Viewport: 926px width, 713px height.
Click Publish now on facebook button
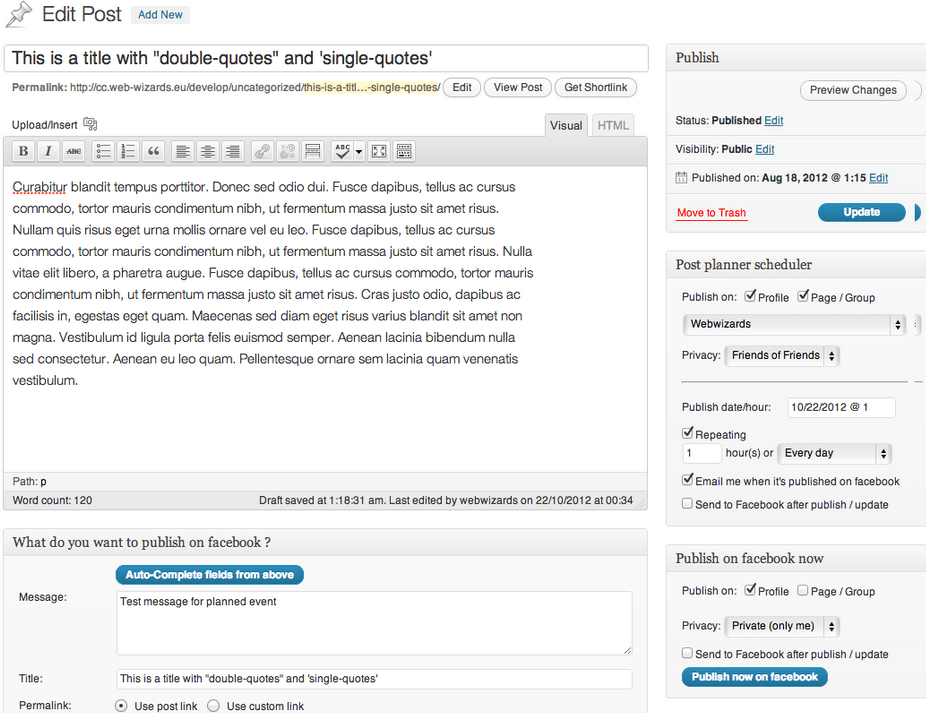pyautogui.click(x=754, y=677)
